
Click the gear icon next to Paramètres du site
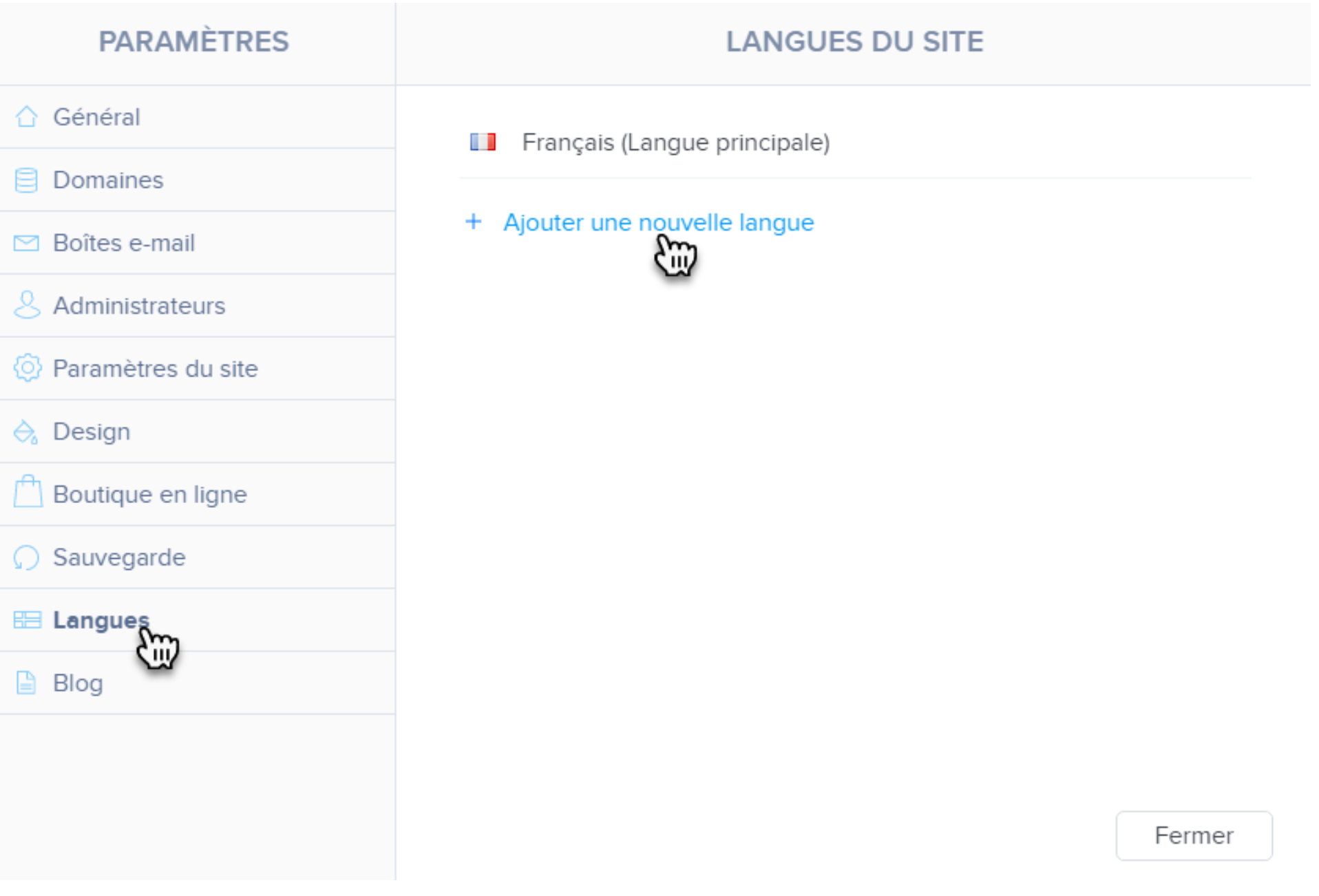(x=26, y=369)
